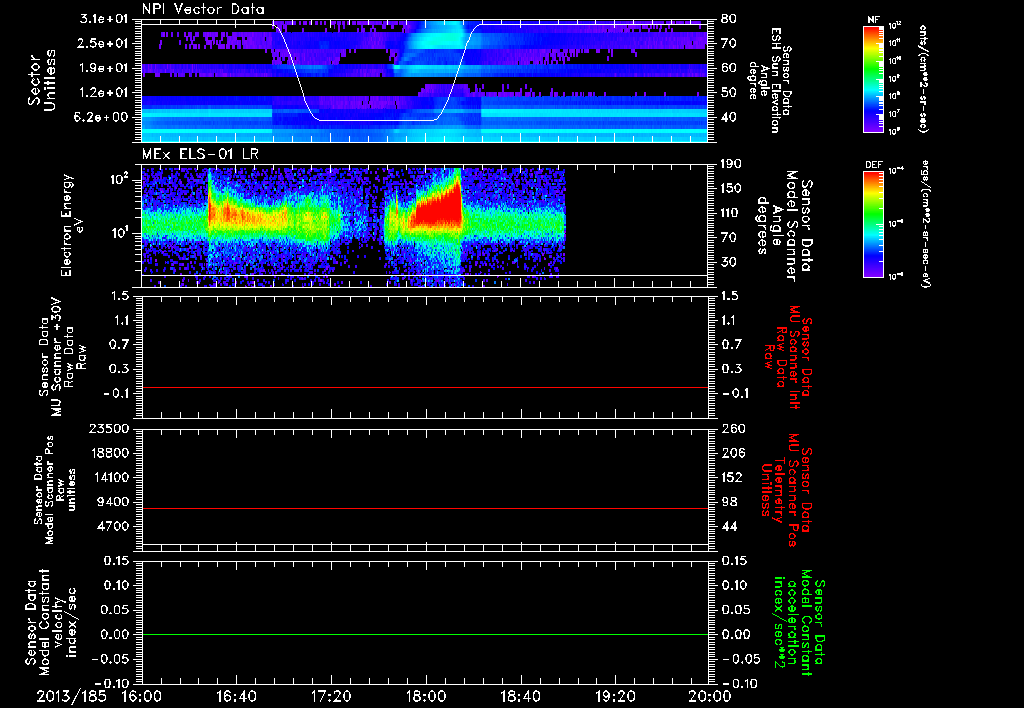Click the 'ESH Sun Elevation Angle degree' axis label
The width and height of the screenshot is (1024, 708).
click(x=771, y=80)
